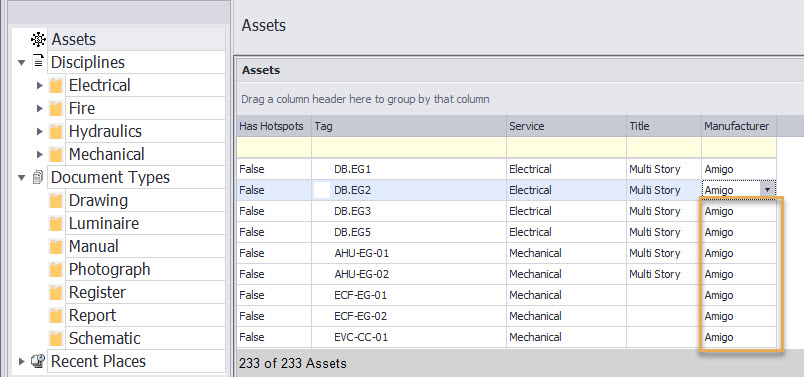
Task: Collapse the Disciplines tree node
Action: 21,63
